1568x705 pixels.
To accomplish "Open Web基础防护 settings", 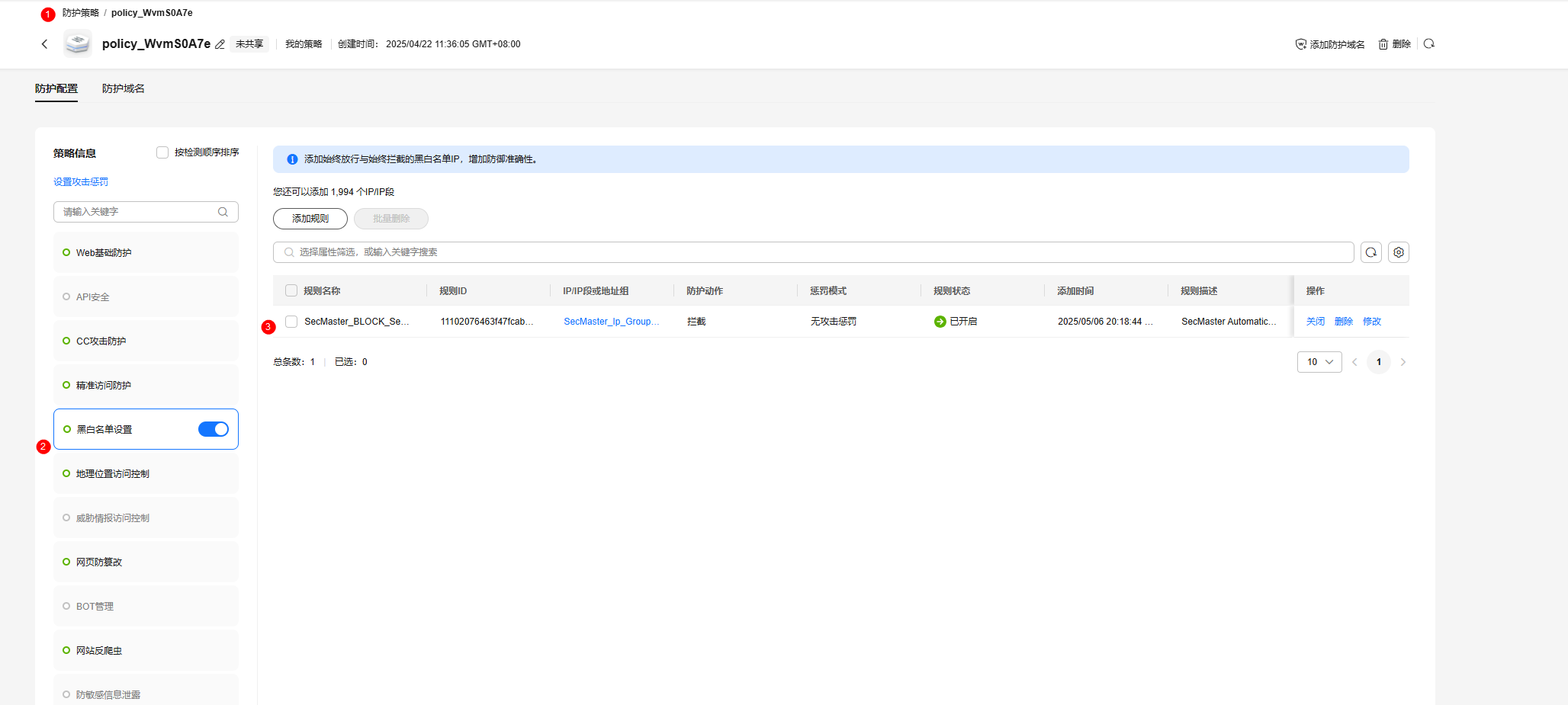I will tap(146, 252).
